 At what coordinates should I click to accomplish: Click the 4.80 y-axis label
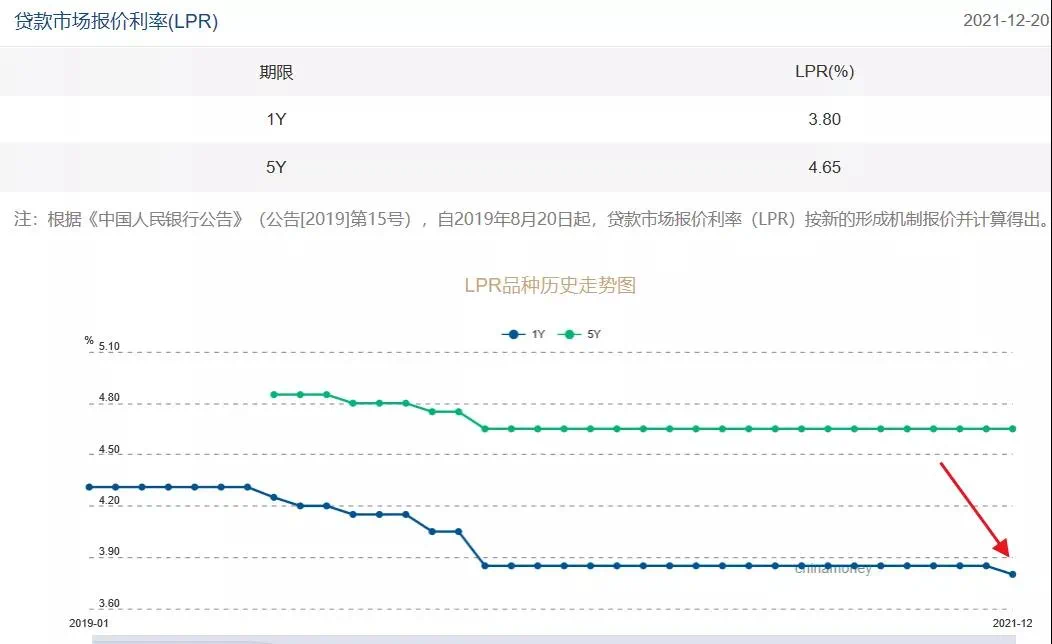(109, 397)
